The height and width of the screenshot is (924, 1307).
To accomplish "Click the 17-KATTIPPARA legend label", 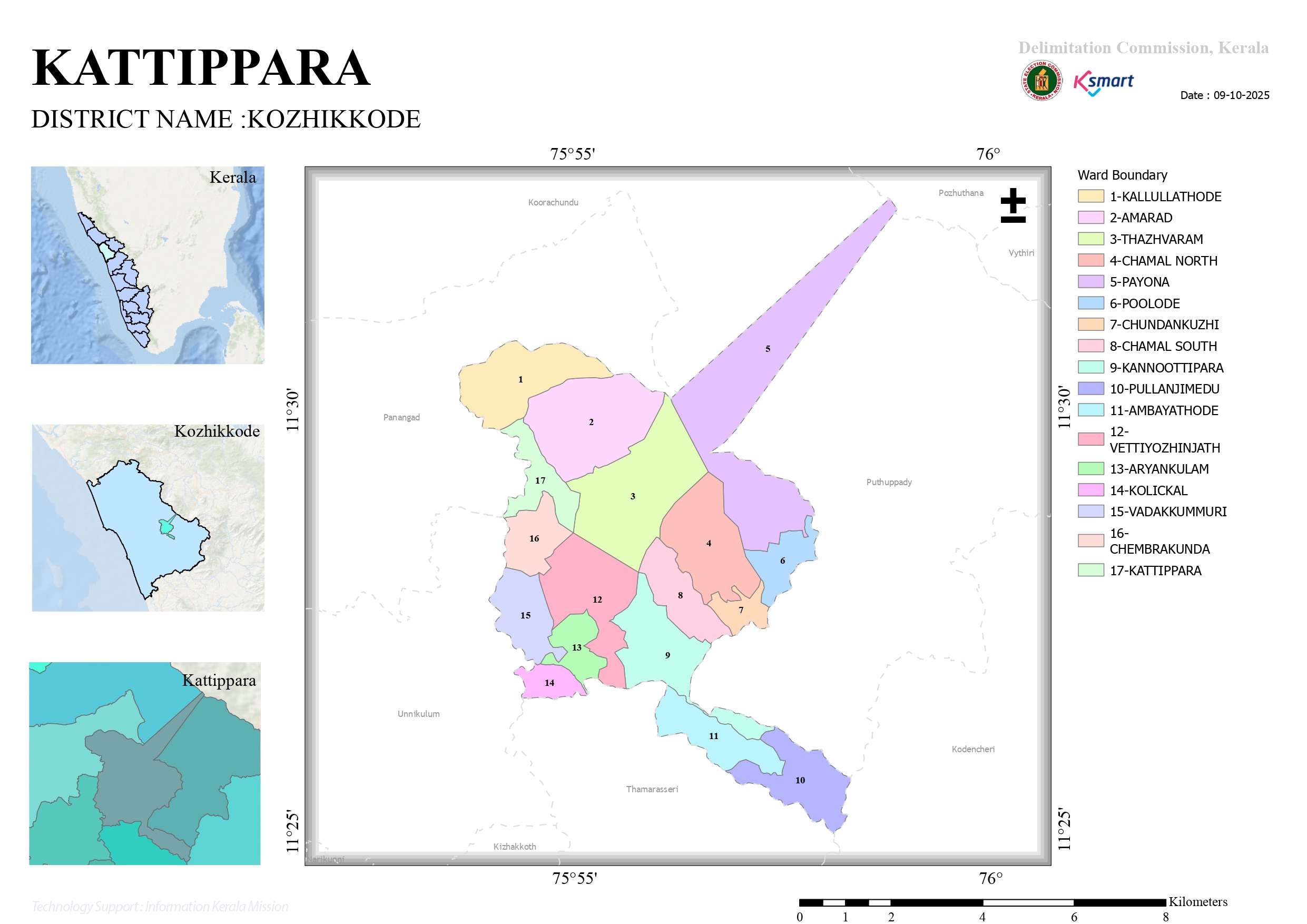I will 1155,571.
